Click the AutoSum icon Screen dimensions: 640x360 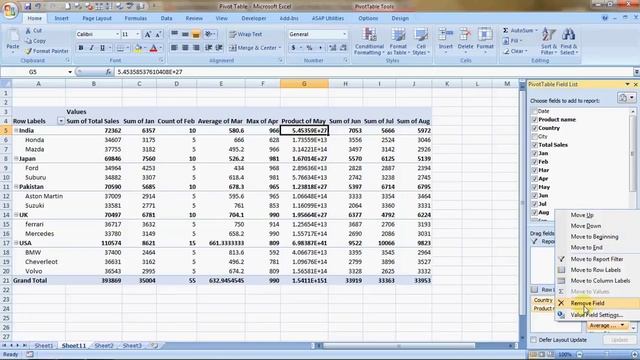coord(506,31)
